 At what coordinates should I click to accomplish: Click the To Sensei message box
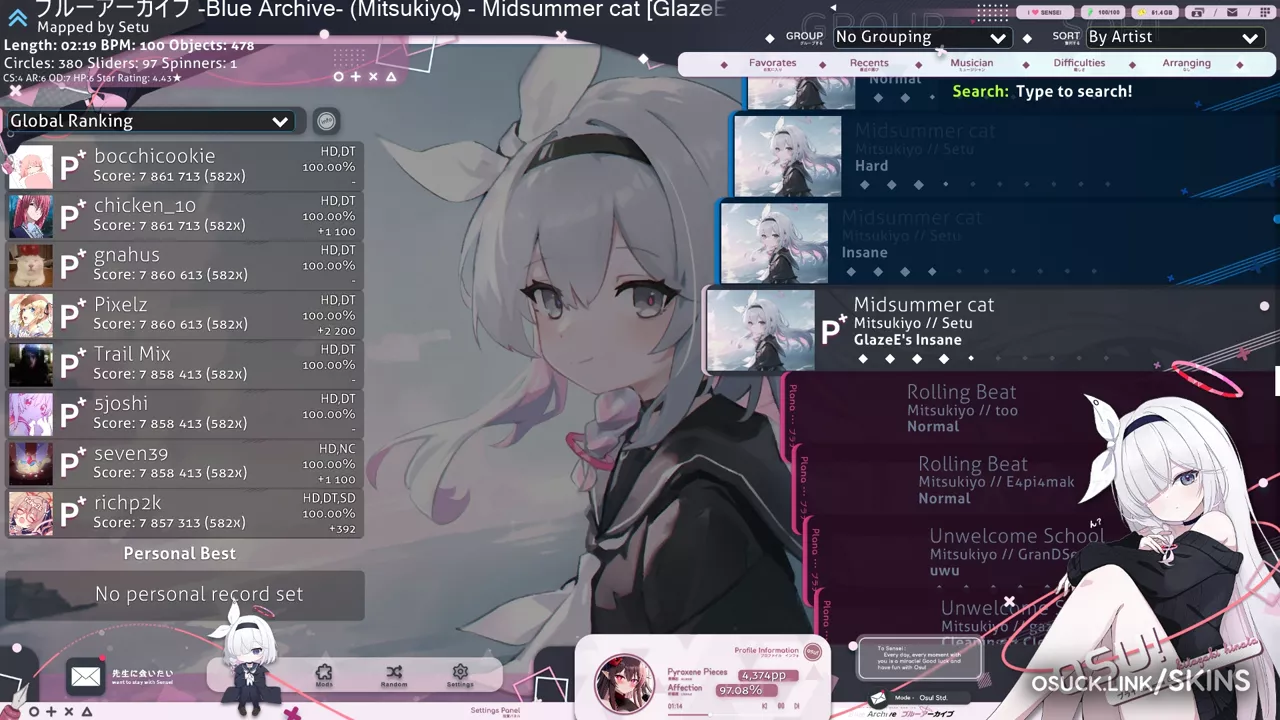[x=920, y=658]
